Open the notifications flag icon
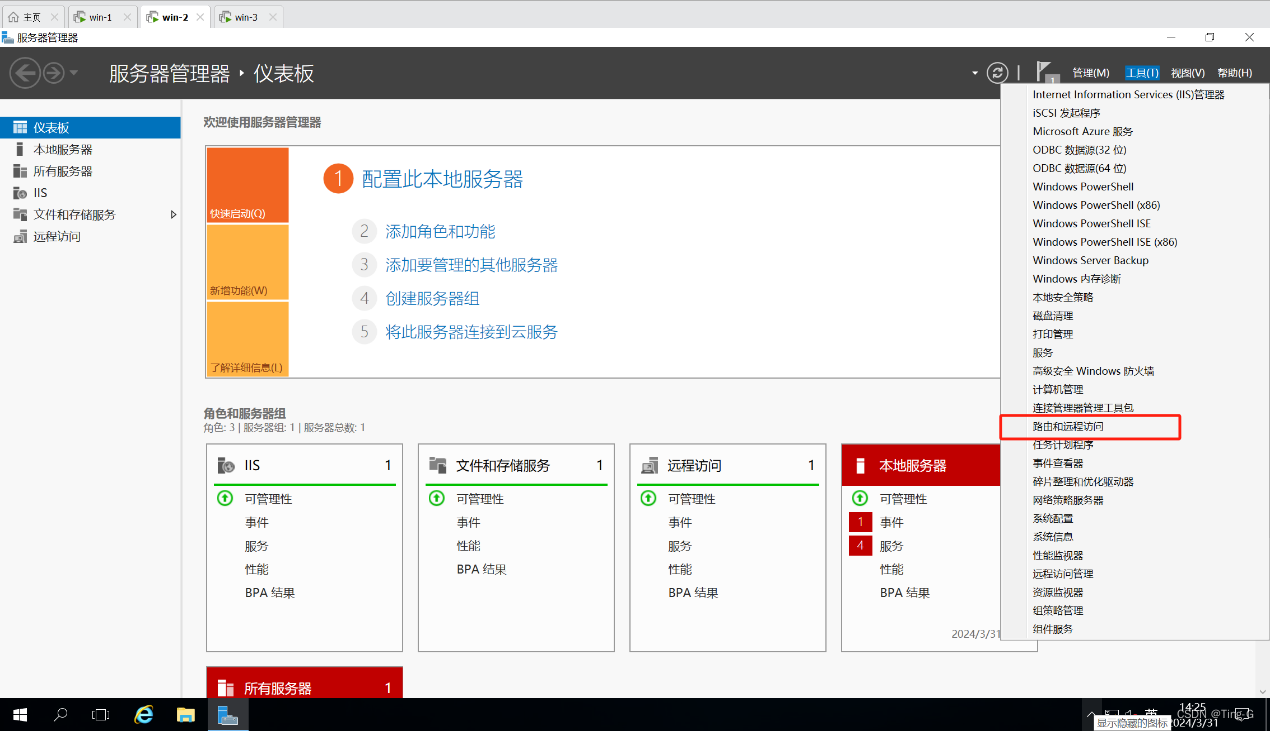The width and height of the screenshot is (1270, 731). point(1046,72)
